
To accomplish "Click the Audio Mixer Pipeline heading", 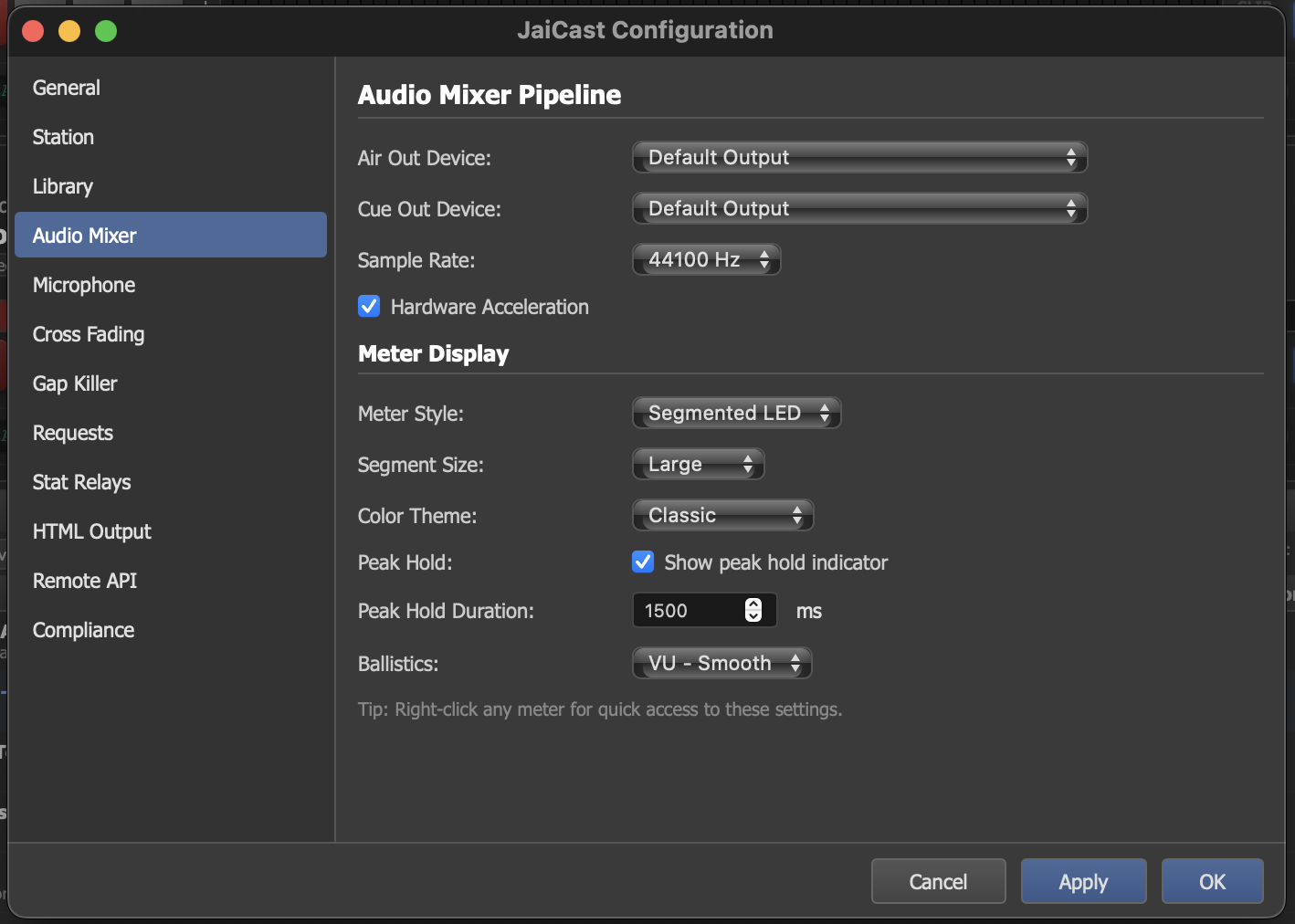I will pyautogui.click(x=490, y=95).
